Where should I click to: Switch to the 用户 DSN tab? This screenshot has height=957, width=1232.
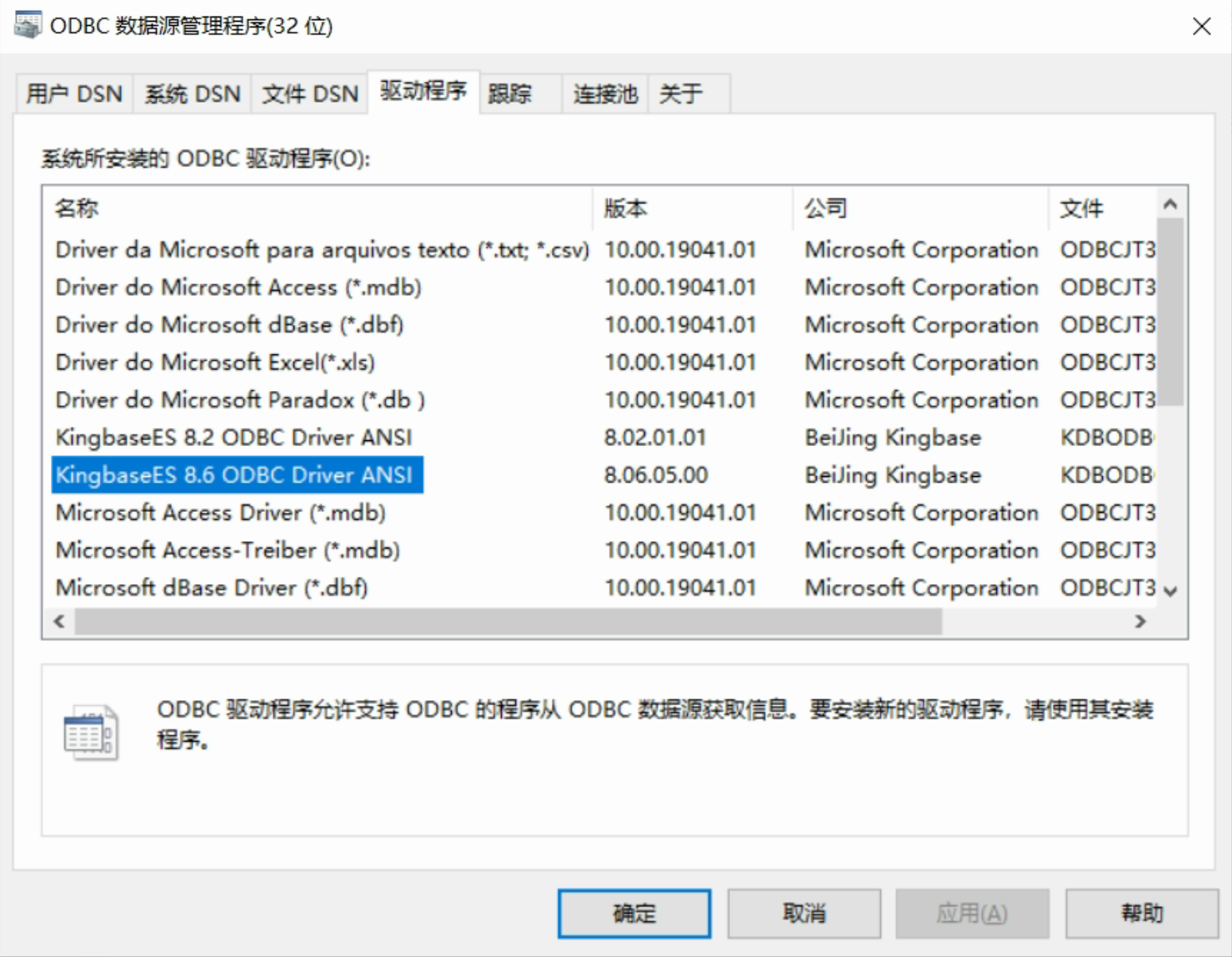(x=74, y=93)
